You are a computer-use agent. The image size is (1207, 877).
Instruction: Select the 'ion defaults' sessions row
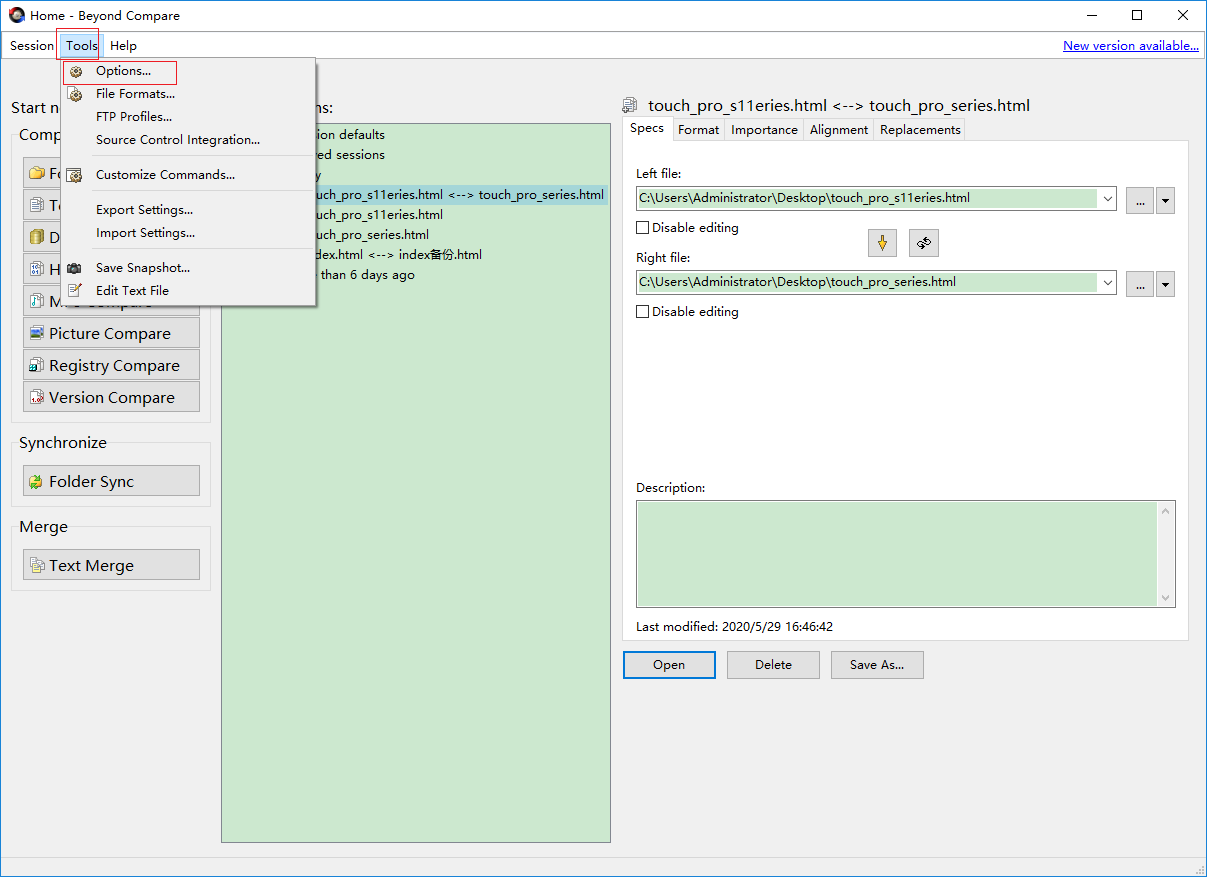tap(351, 135)
